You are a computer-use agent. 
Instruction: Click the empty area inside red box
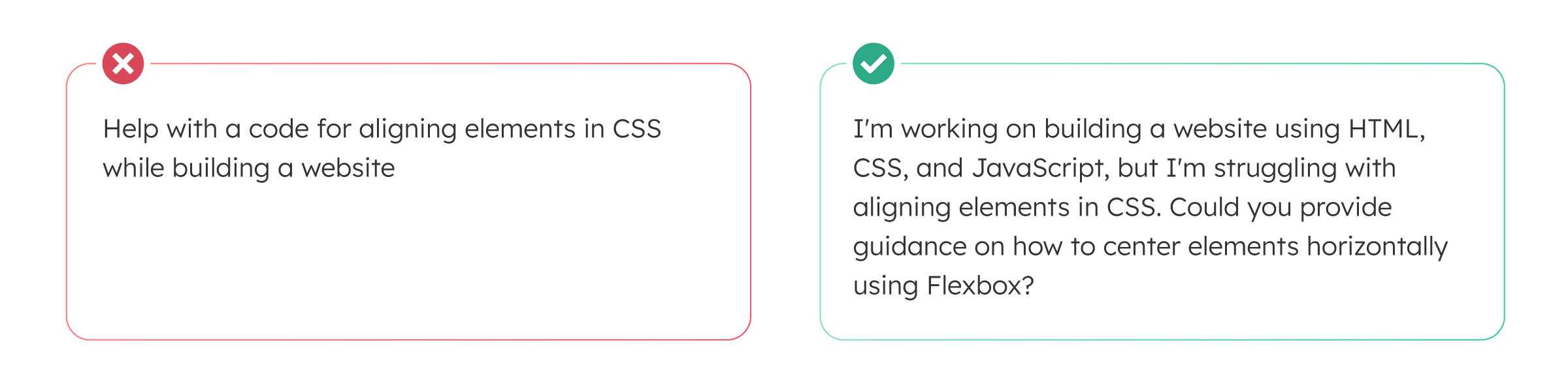pos(408,261)
